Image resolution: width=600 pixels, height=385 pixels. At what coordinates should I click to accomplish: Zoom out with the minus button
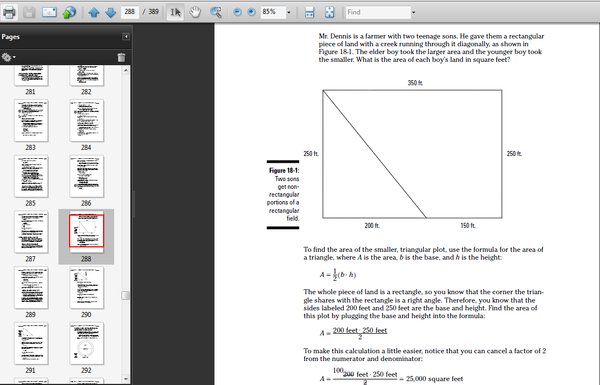coord(237,12)
